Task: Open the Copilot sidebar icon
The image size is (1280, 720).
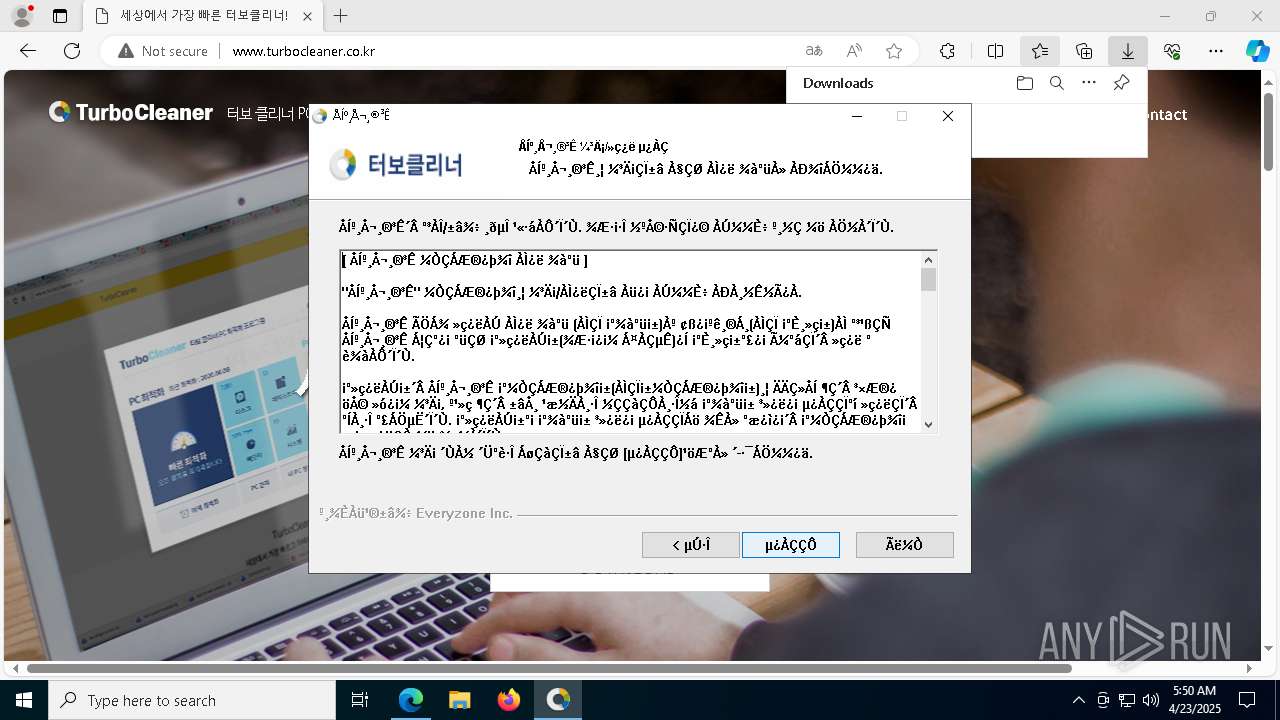Action: (x=1257, y=51)
